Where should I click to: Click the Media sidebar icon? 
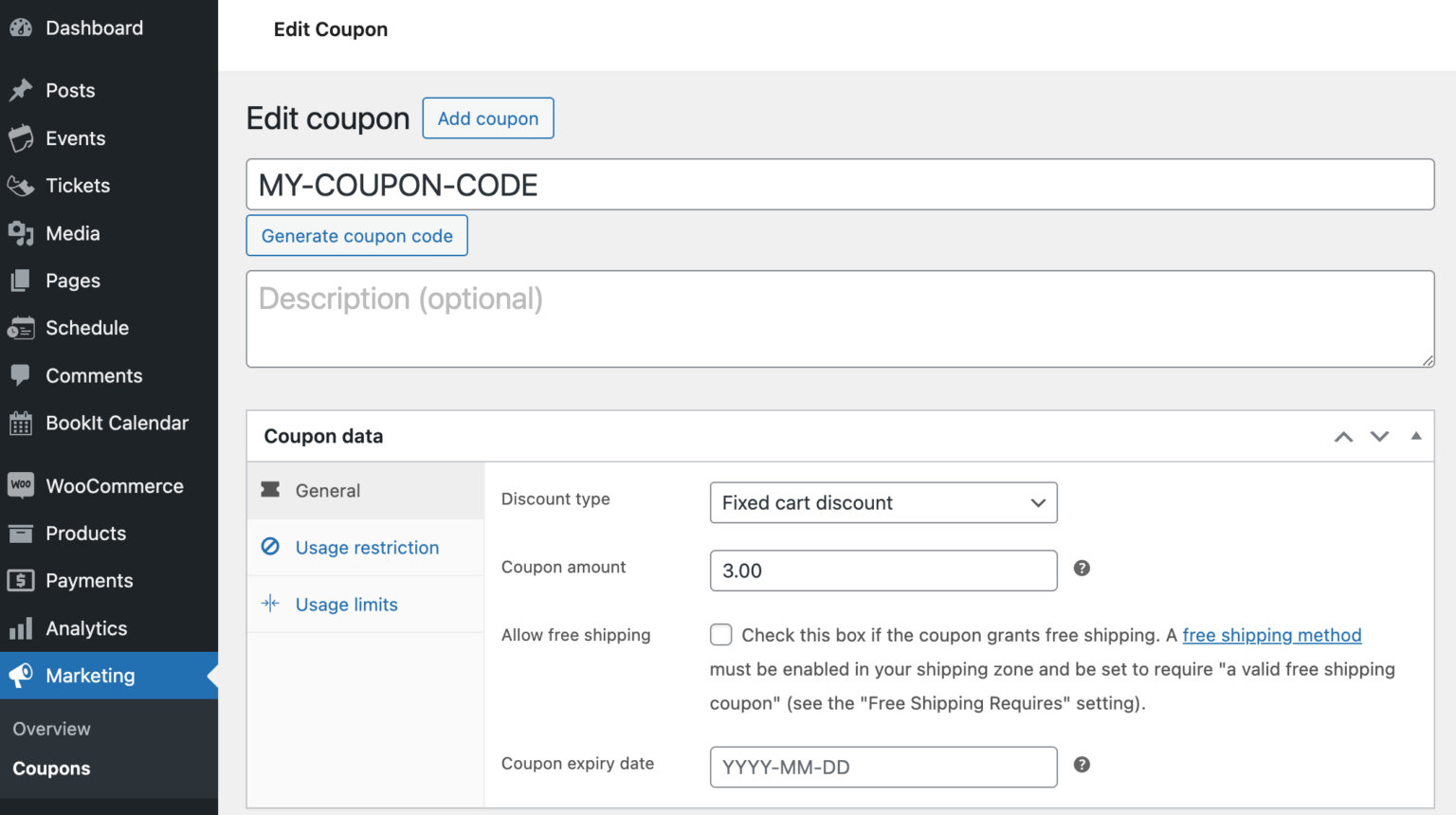21,233
